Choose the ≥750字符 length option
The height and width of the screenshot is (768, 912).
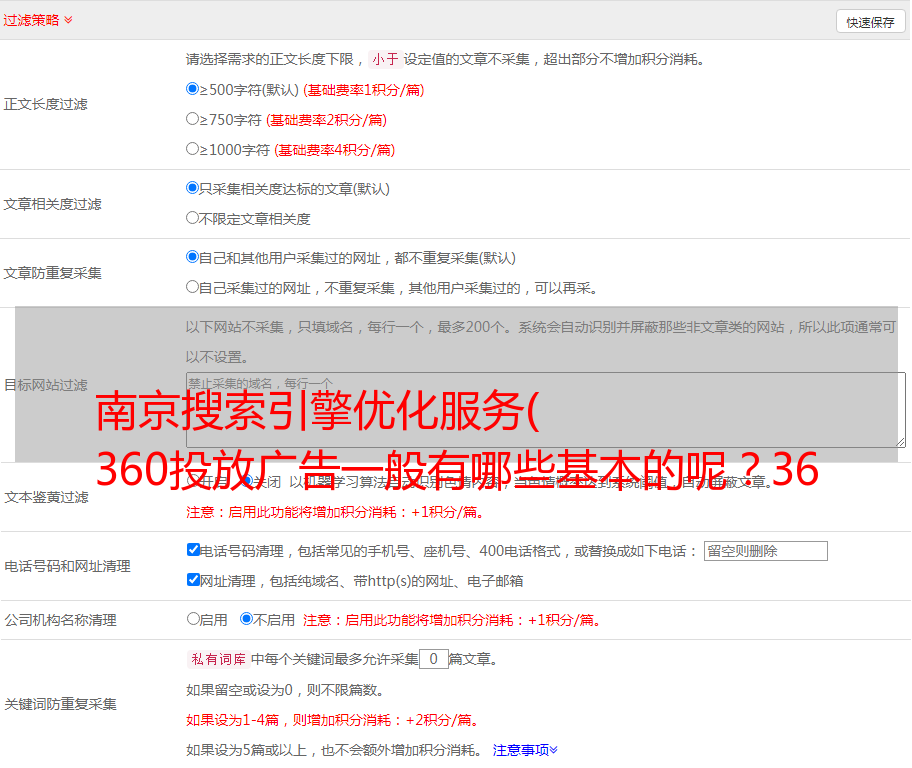tap(192, 119)
